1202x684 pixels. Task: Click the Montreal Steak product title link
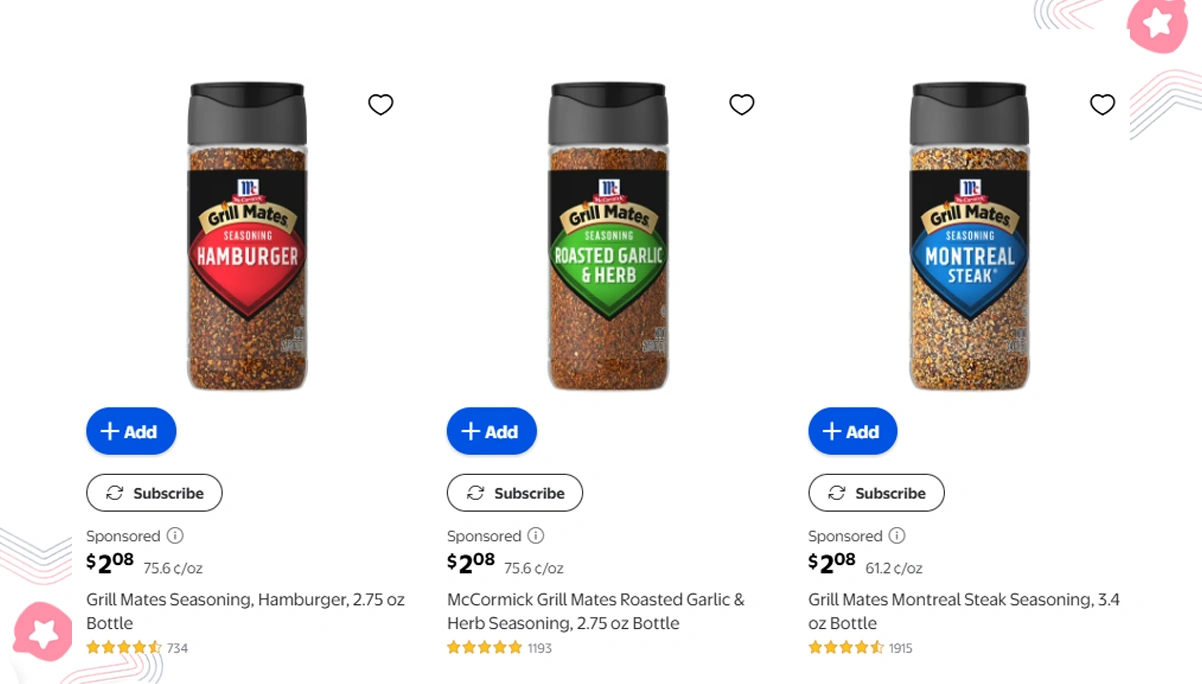click(x=965, y=611)
